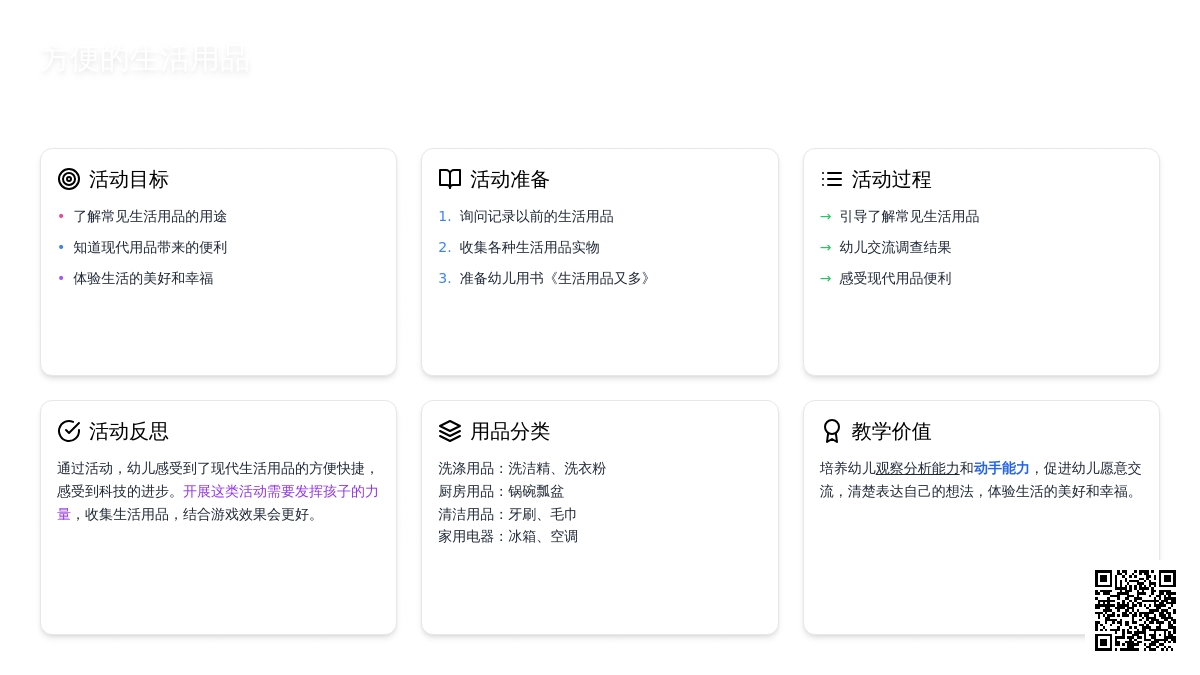Click step 2 收集各种生活用品实物
This screenshot has height=675, width=1200.
tap(530, 247)
